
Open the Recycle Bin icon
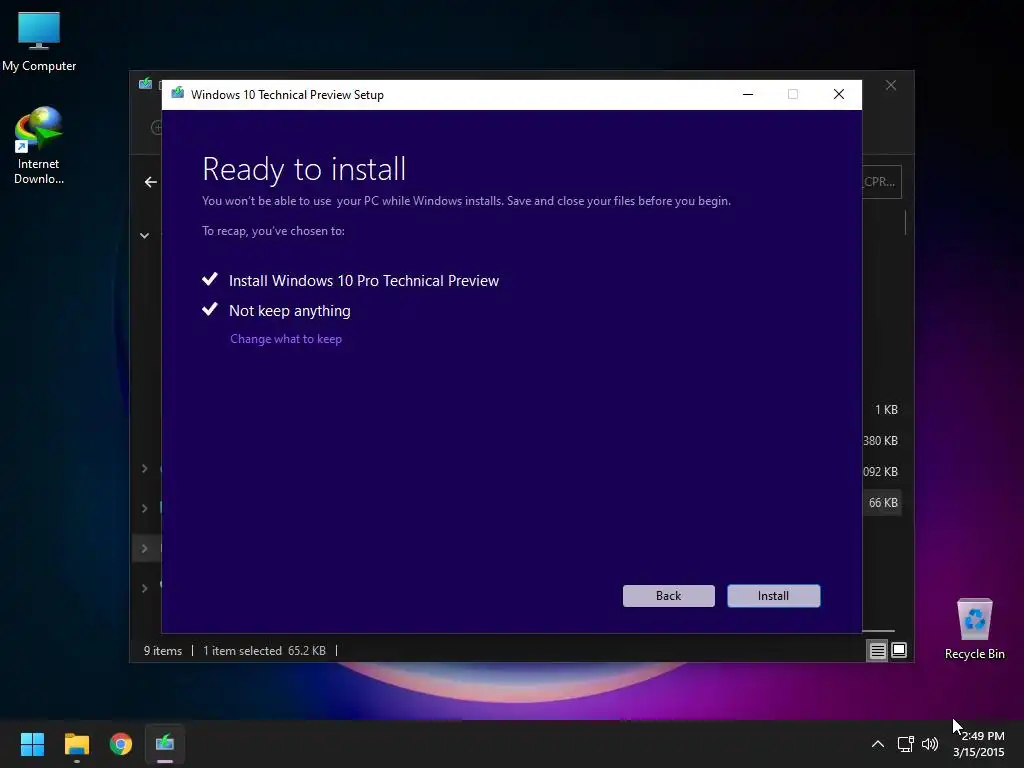click(x=974, y=629)
